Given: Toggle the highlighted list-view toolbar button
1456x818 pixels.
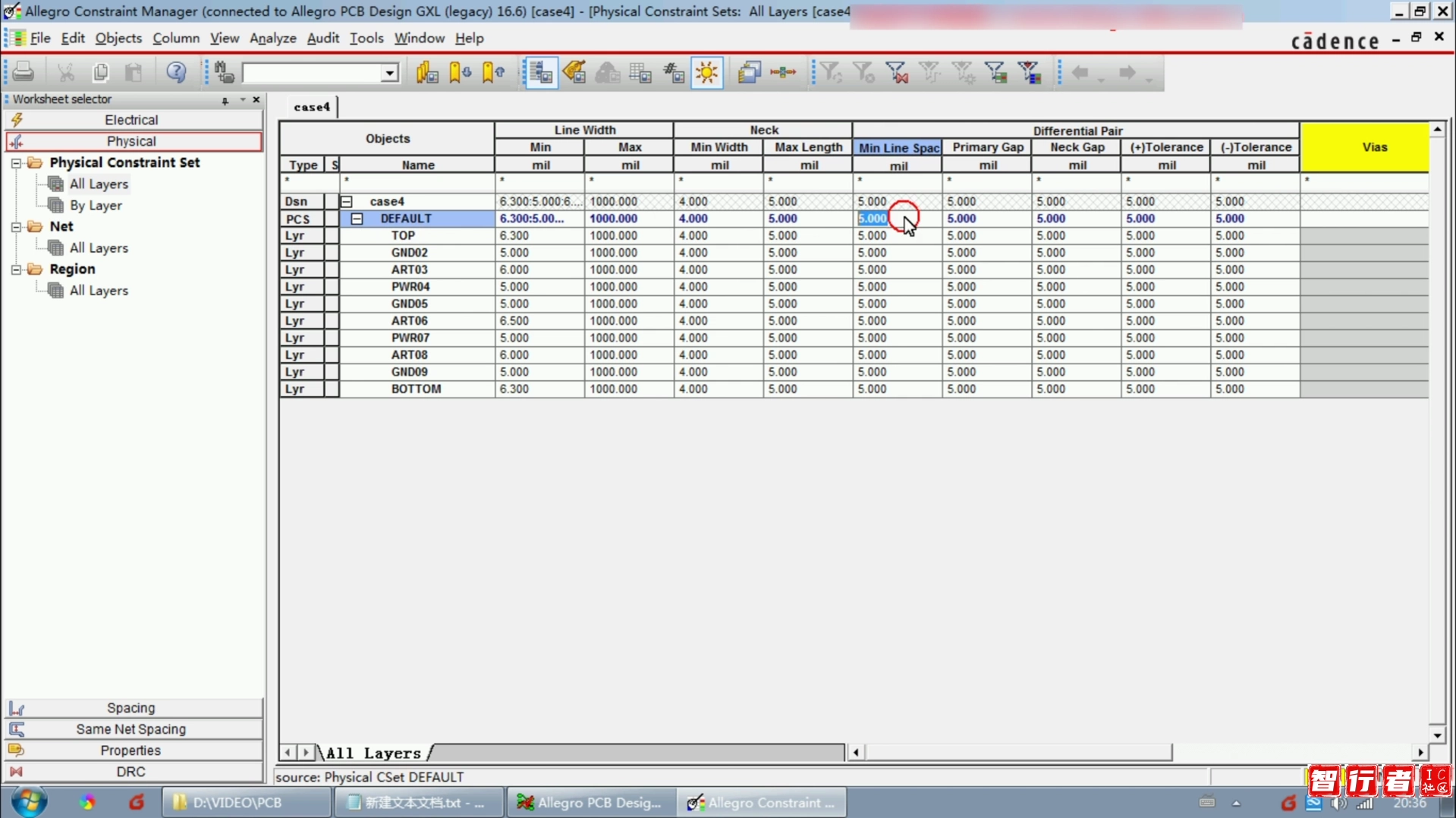Looking at the screenshot, I should coord(541,72).
